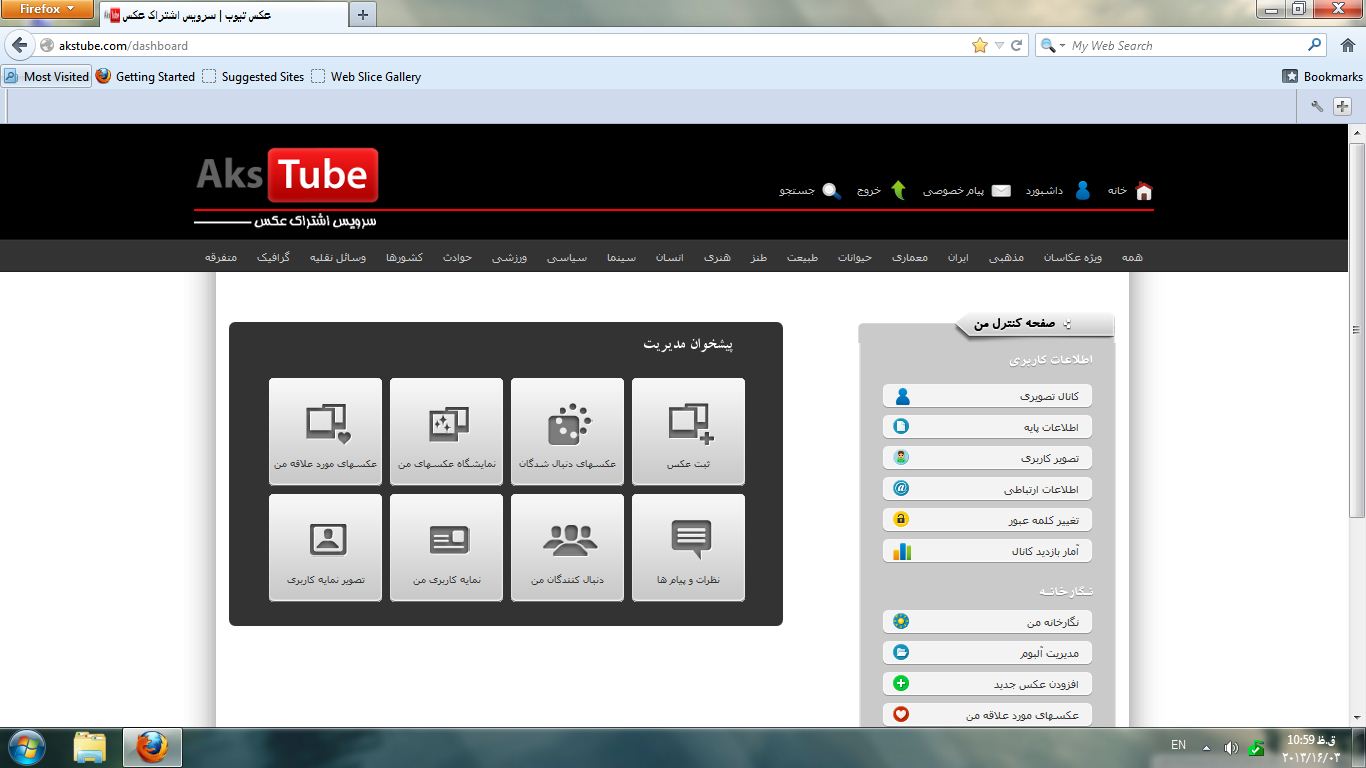This screenshot has width=1366, height=768.
Task: Show hidden tray icons arrow on taskbar
Action: pyautogui.click(x=1206, y=747)
